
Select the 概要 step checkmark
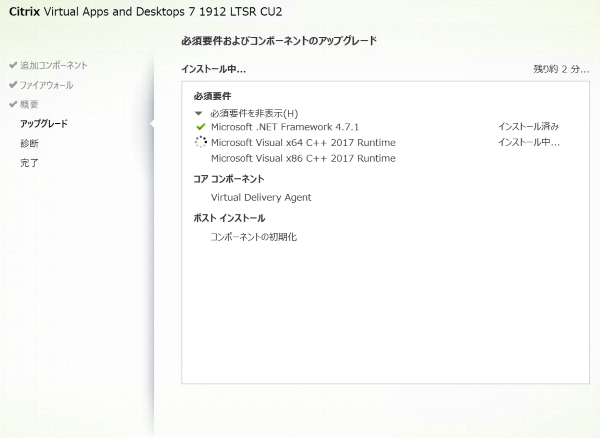[x=13, y=104]
